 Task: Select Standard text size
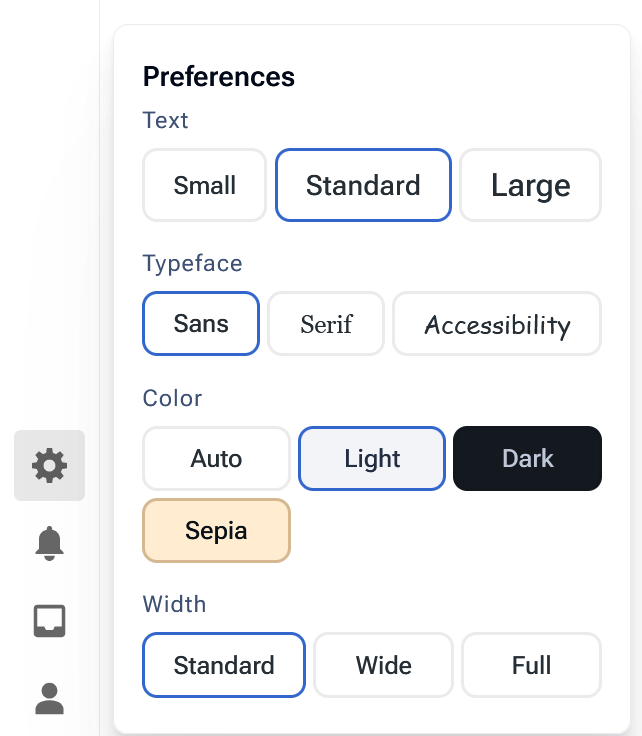point(363,185)
